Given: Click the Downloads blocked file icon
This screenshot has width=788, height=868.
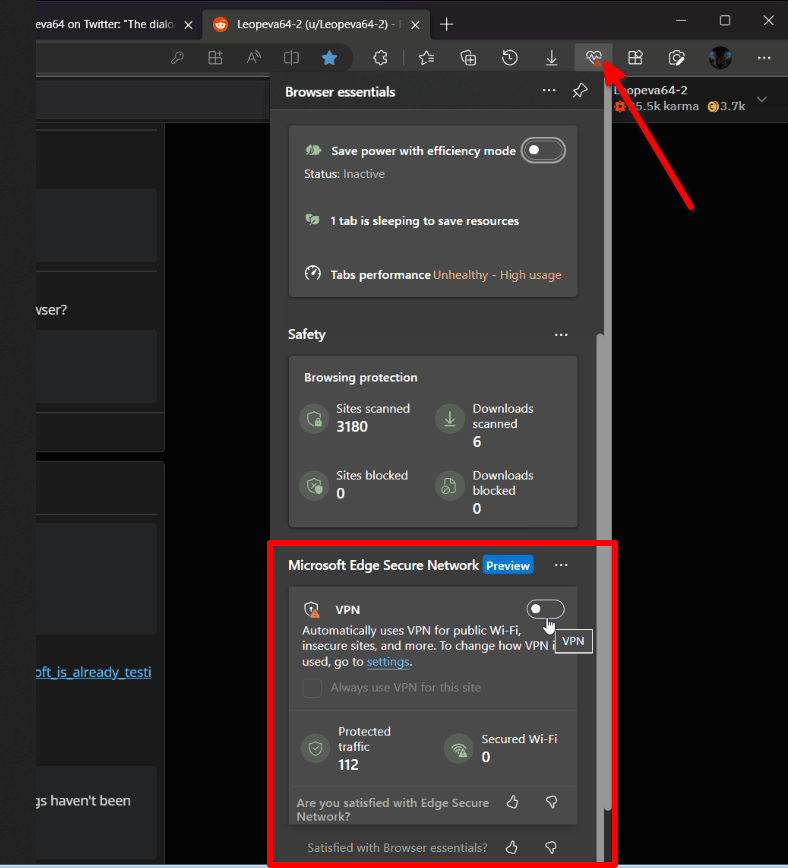Looking at the screenshot, I should 450,486.
